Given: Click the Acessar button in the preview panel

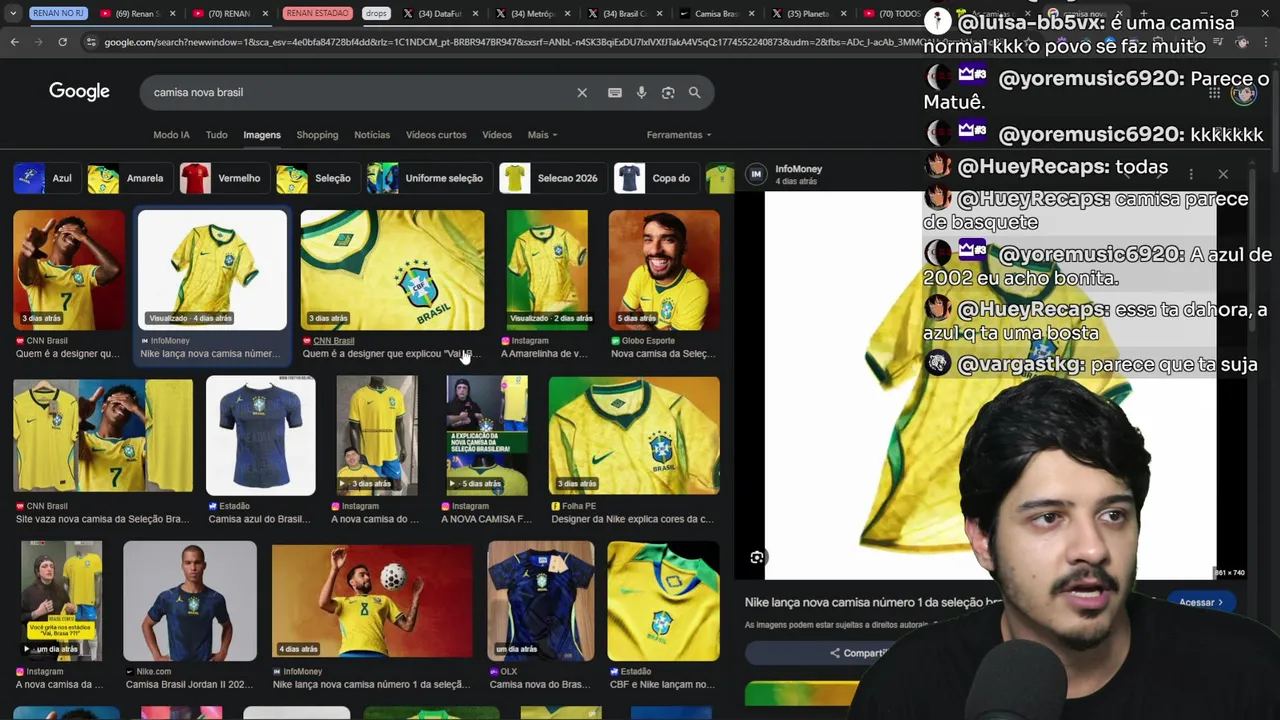Looking at the screenshot, I should [x=1201, y=602].
